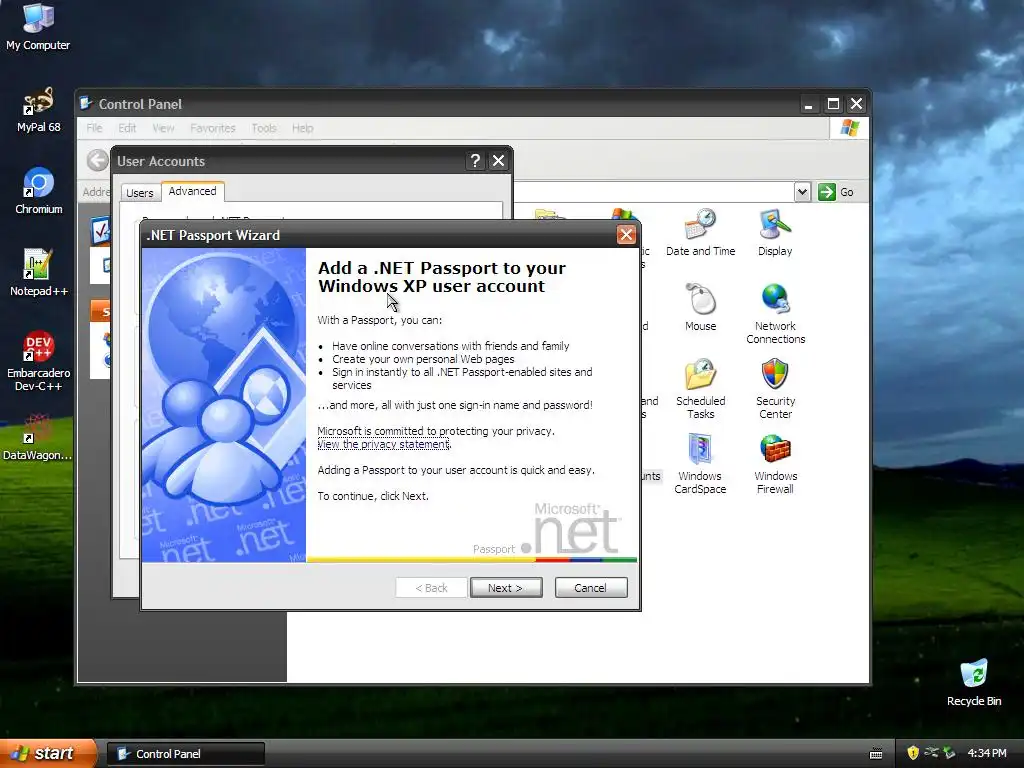
Task: Open the View menu in Control Panel
Action: (163, 128)
